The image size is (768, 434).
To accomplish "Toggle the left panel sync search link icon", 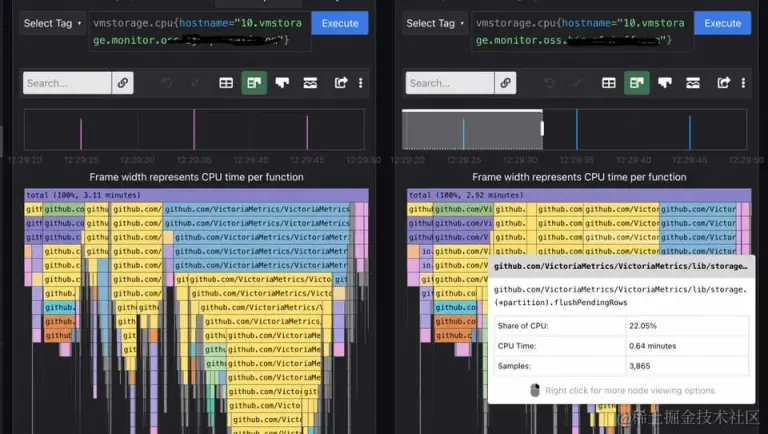I will pos(122,83).
